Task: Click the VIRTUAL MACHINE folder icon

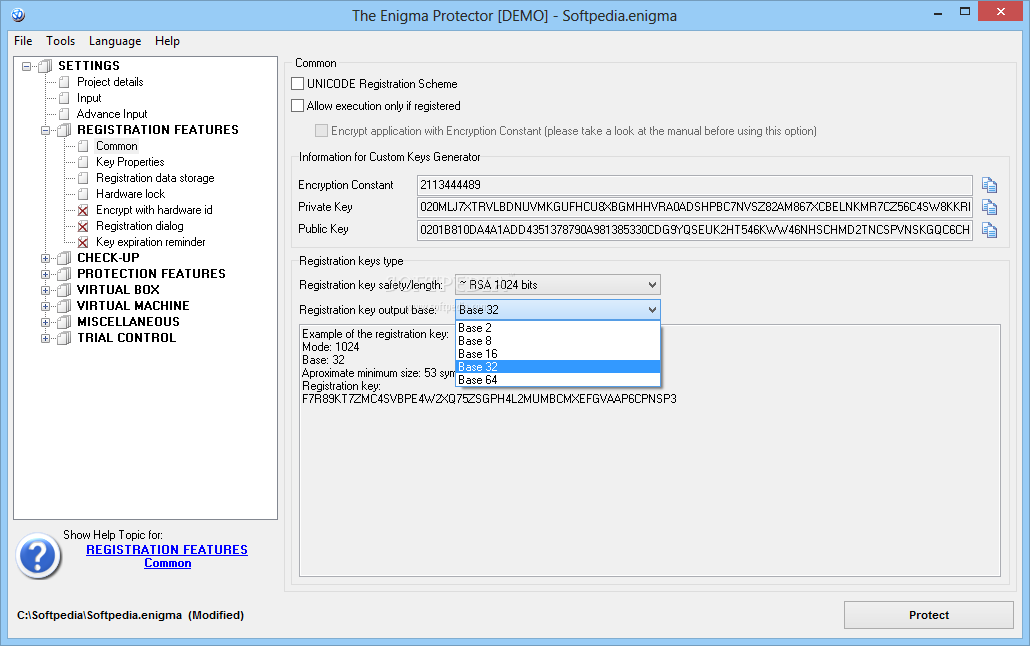Action: (64, 306)
